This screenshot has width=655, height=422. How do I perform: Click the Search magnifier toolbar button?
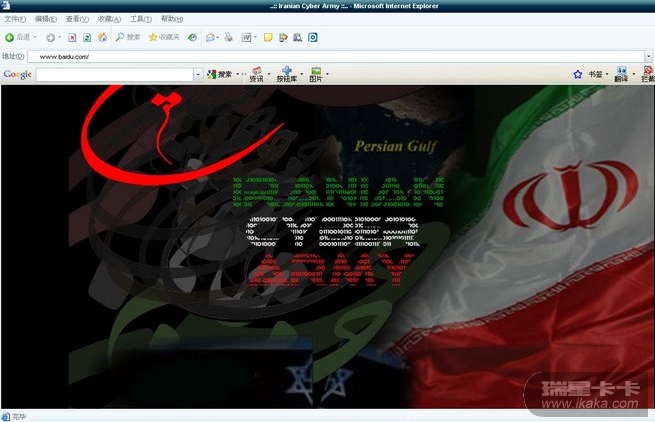click(127, 37)
